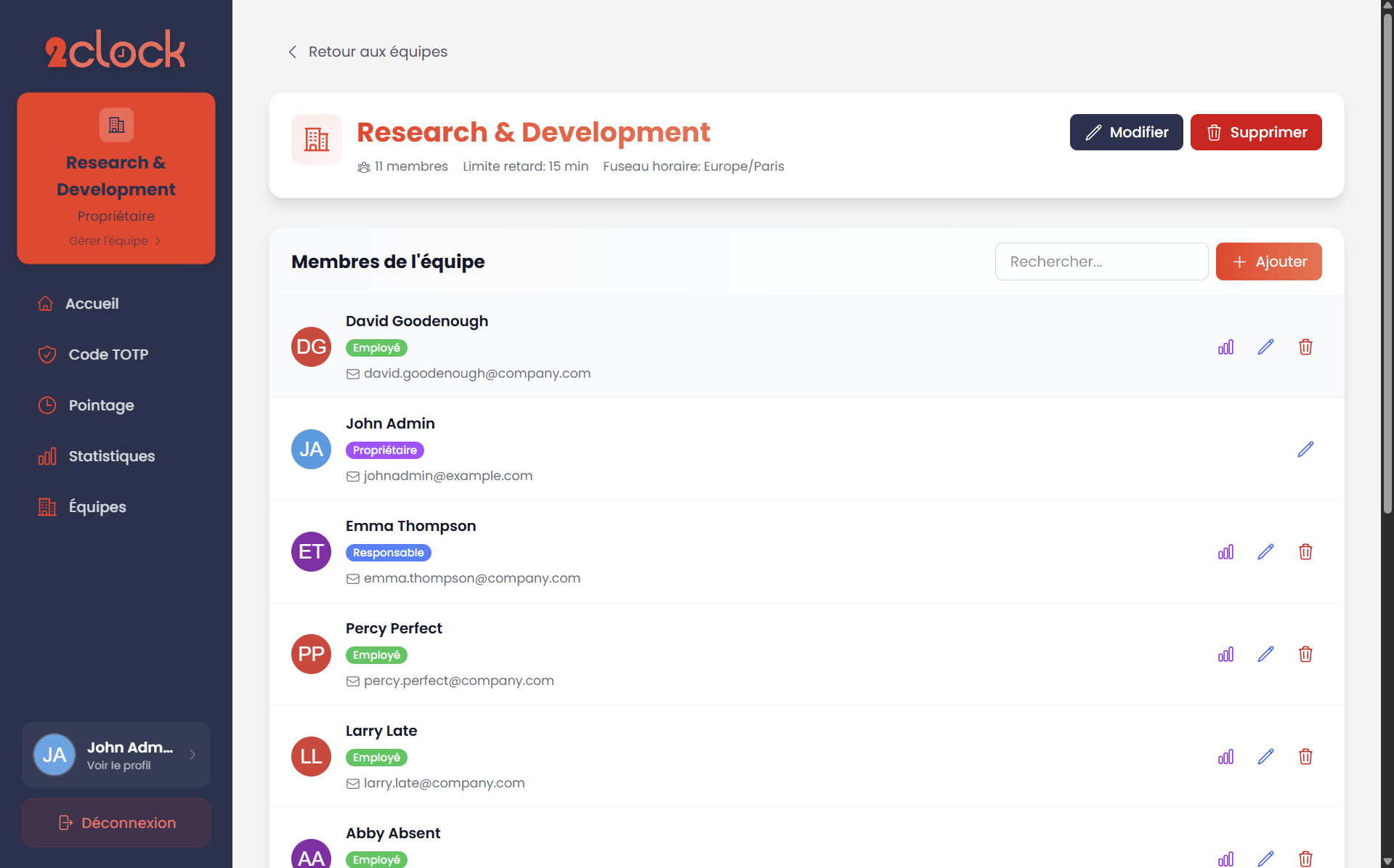The image size is (1394, 868).
Task: Click the 2clock logo
Action: 116,50
